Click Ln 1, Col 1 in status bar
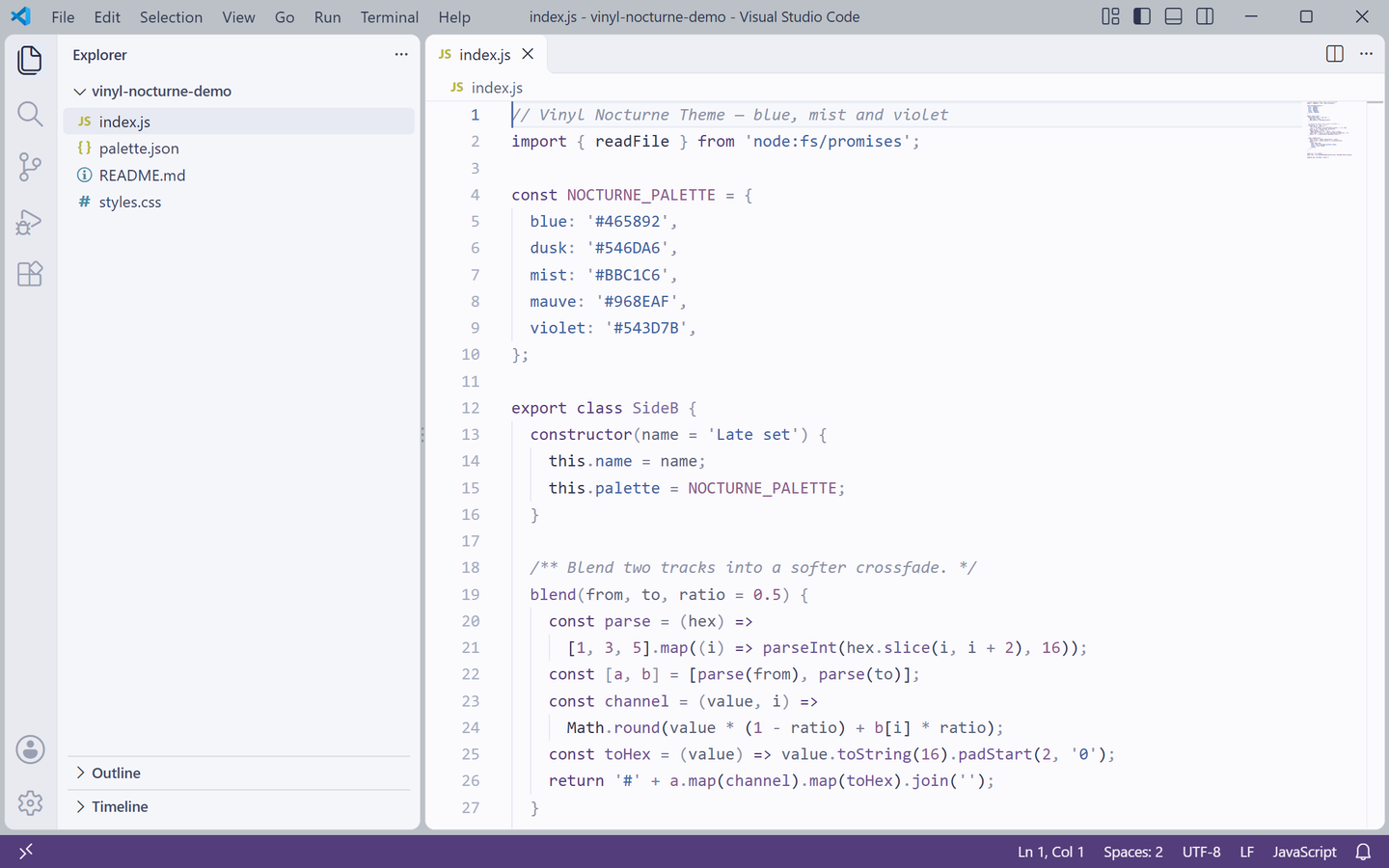 coord(1050,852)
